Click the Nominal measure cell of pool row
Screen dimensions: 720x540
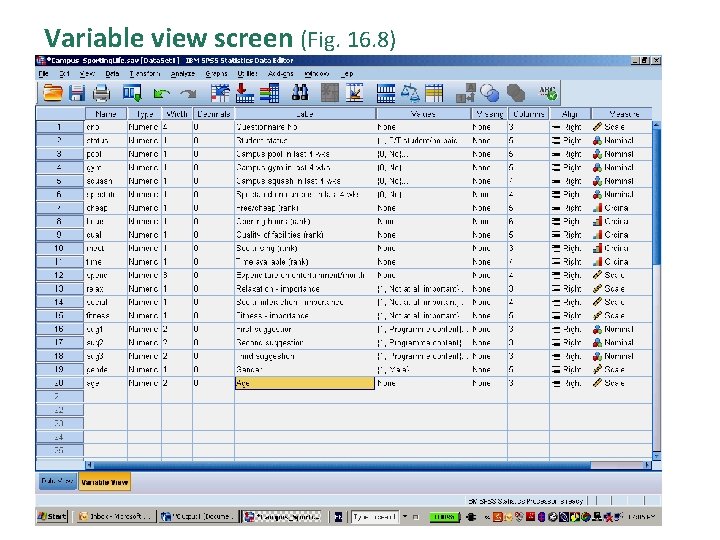(x=622, y=154)
